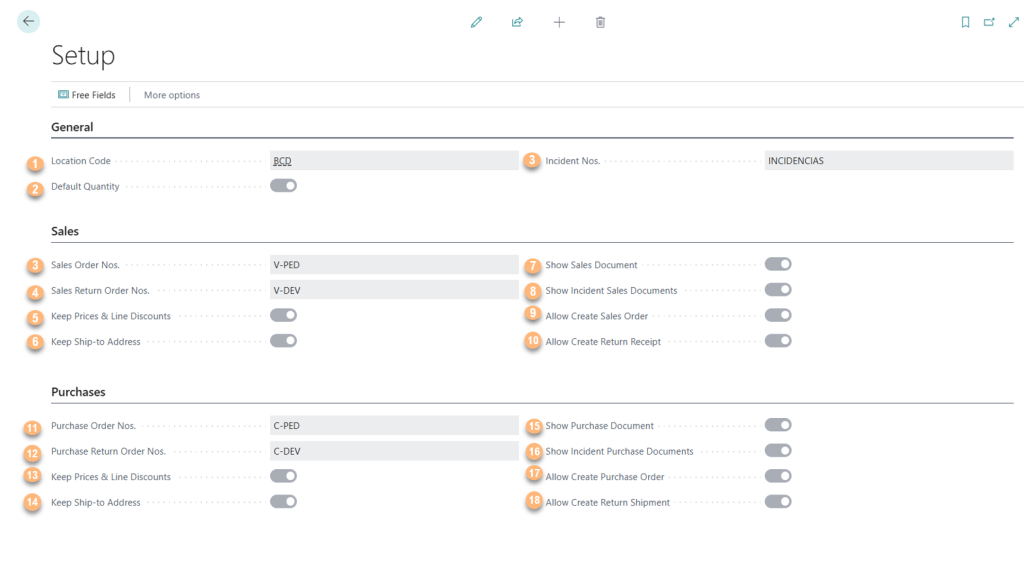The height and width of the screenshot is (575, 1024).
Task: Go back using the arrow button
Action: (28, 22)
